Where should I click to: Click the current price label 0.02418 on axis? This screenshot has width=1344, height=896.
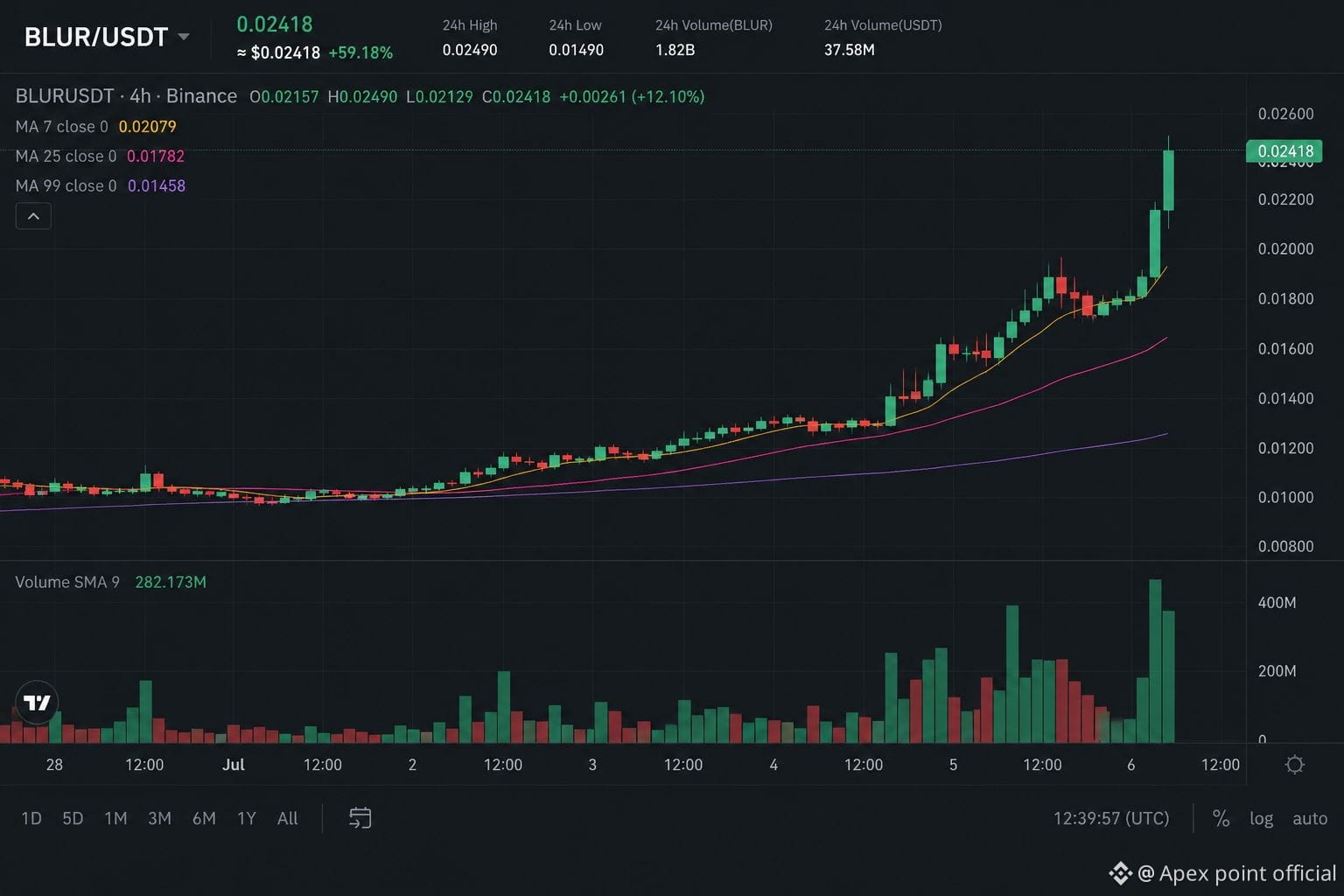coord(1284,151)
